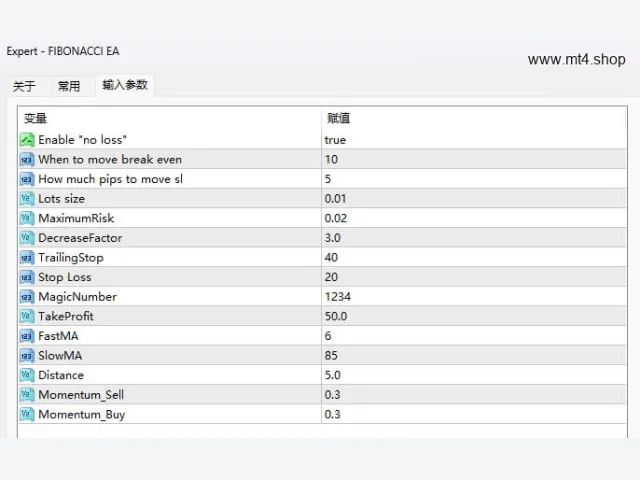Select the MaximumRisk variable name
The height and width of the screenshot is (480, 640).
pos(76,218)
